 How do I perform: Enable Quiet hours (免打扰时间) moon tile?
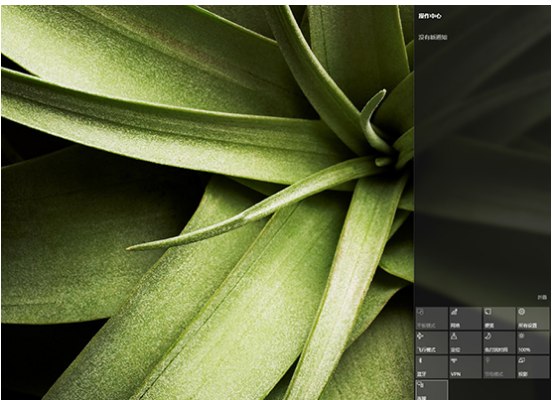[x=499, y=343]
